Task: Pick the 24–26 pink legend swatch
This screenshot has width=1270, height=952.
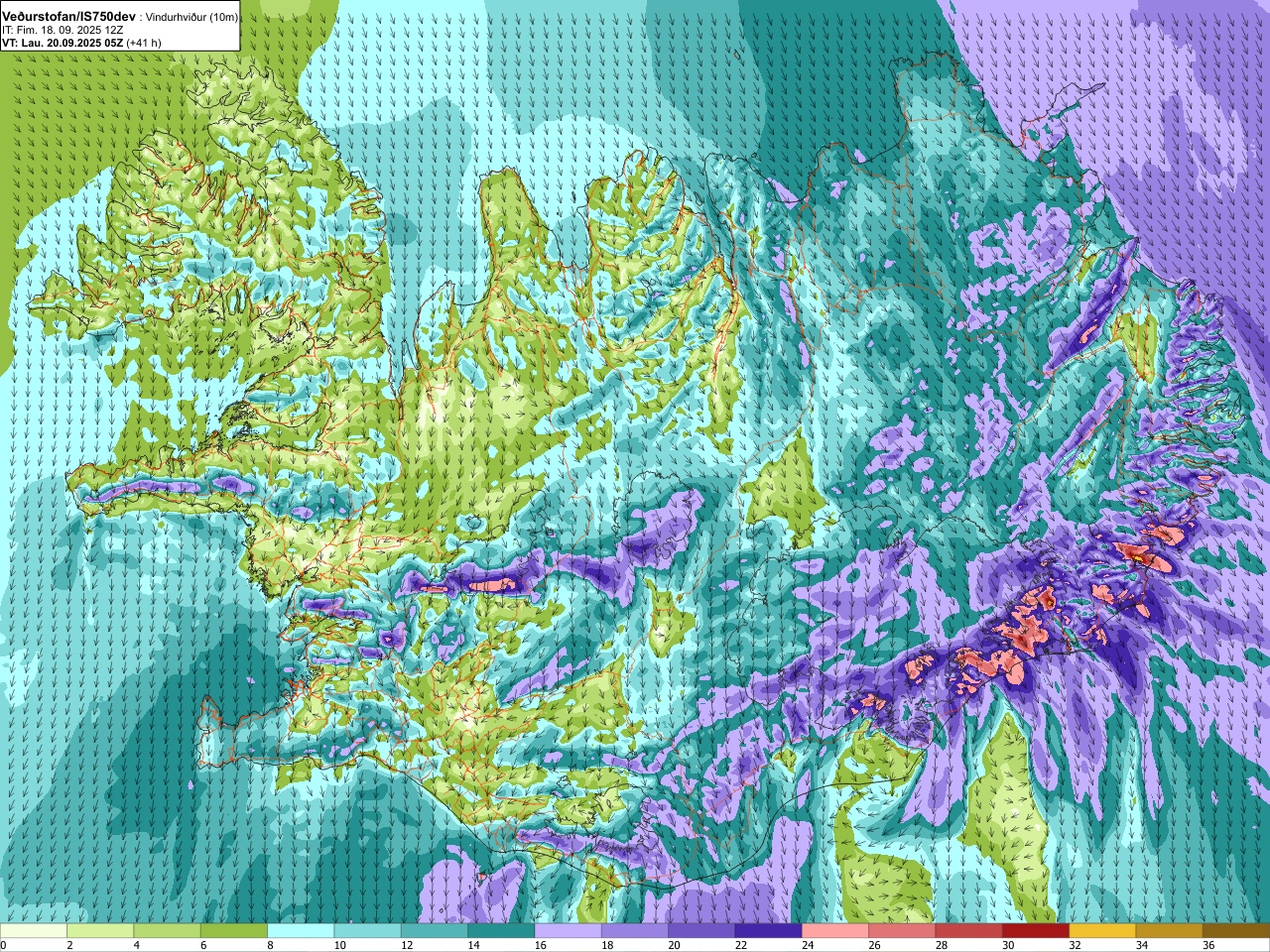Action: (835, 931)
